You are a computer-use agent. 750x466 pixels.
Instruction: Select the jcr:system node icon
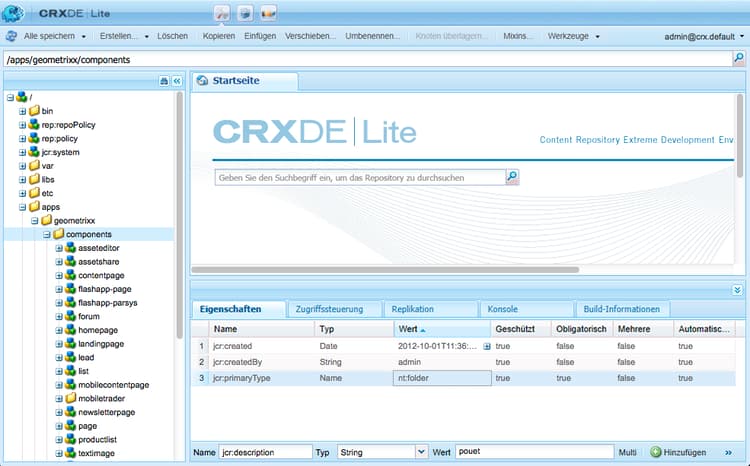(x=33, y=152)
